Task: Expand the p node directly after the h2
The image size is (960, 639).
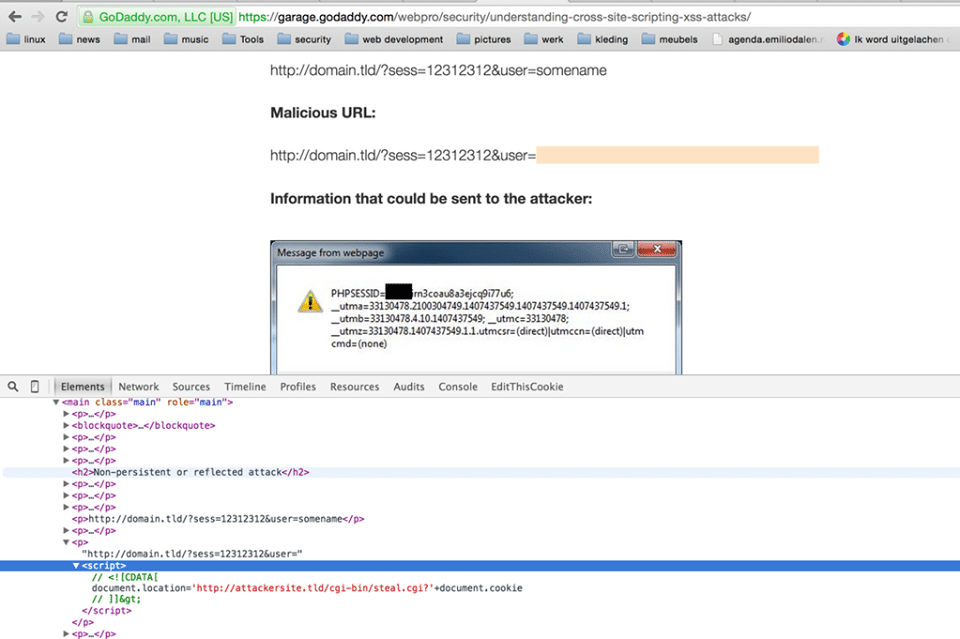Action: (66, 484)
